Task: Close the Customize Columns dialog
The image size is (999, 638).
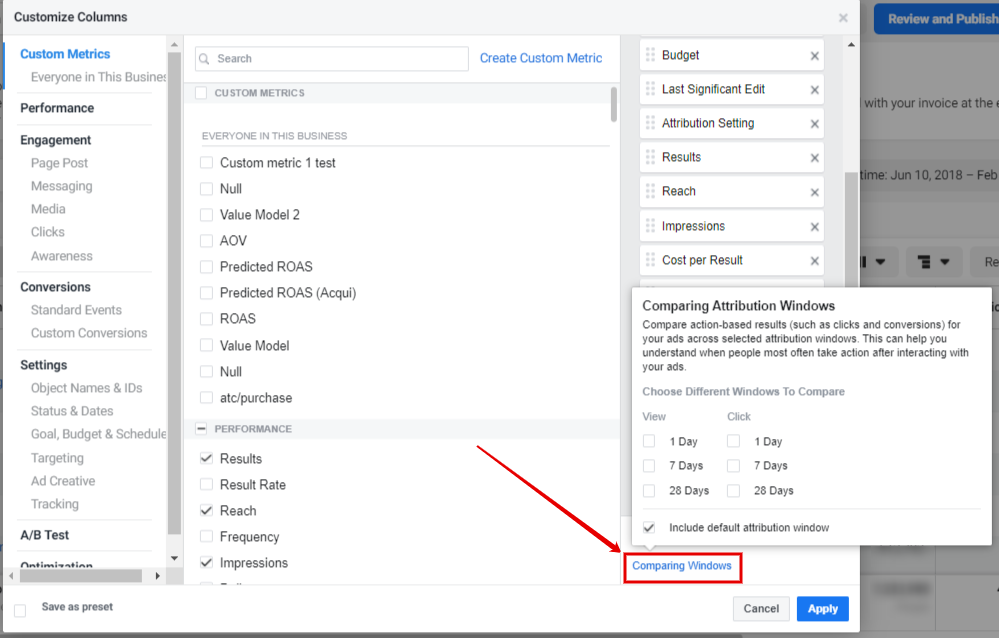Action: tap(843, 18)
